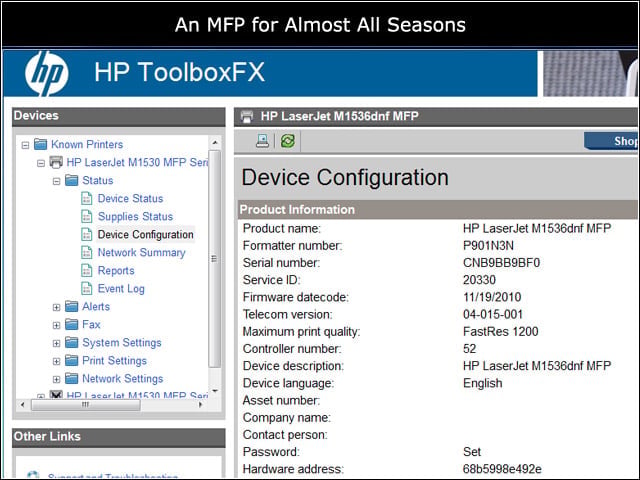This screenshot has height=480, width=640.
Task: Expand the Network Settings folder
Action: coord(56,379)
